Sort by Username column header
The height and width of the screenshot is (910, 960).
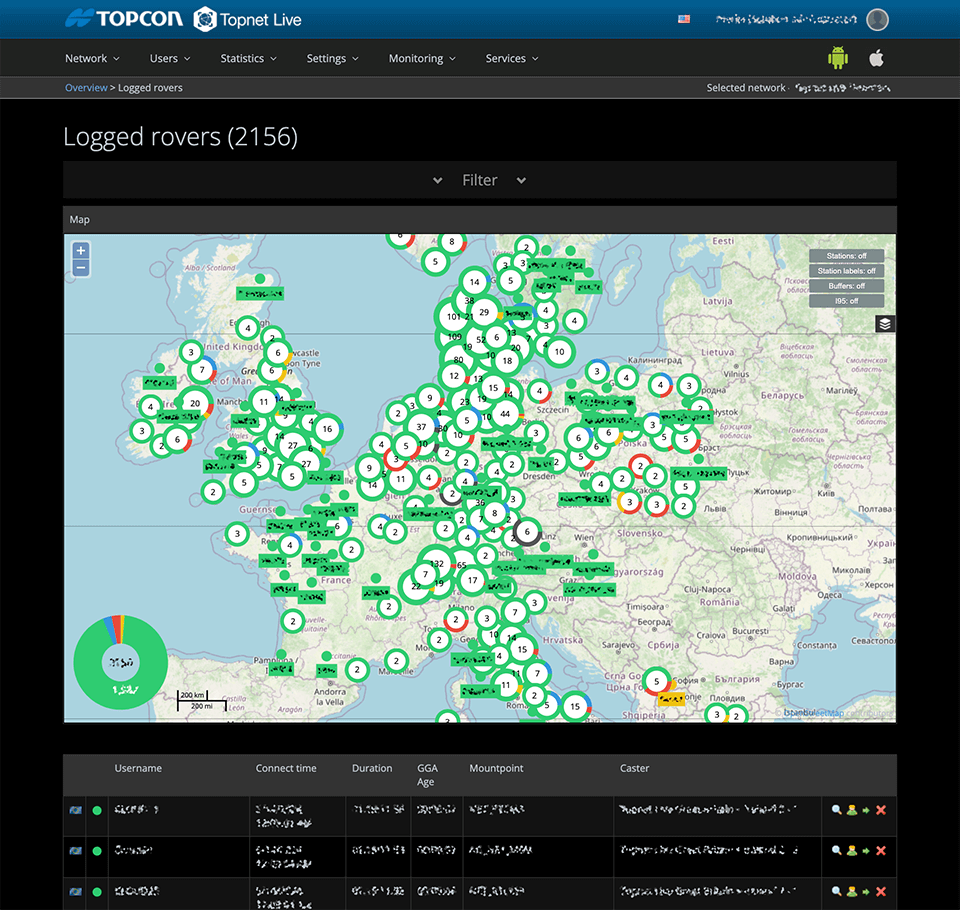pyautogui.click(x=138, y=768)
